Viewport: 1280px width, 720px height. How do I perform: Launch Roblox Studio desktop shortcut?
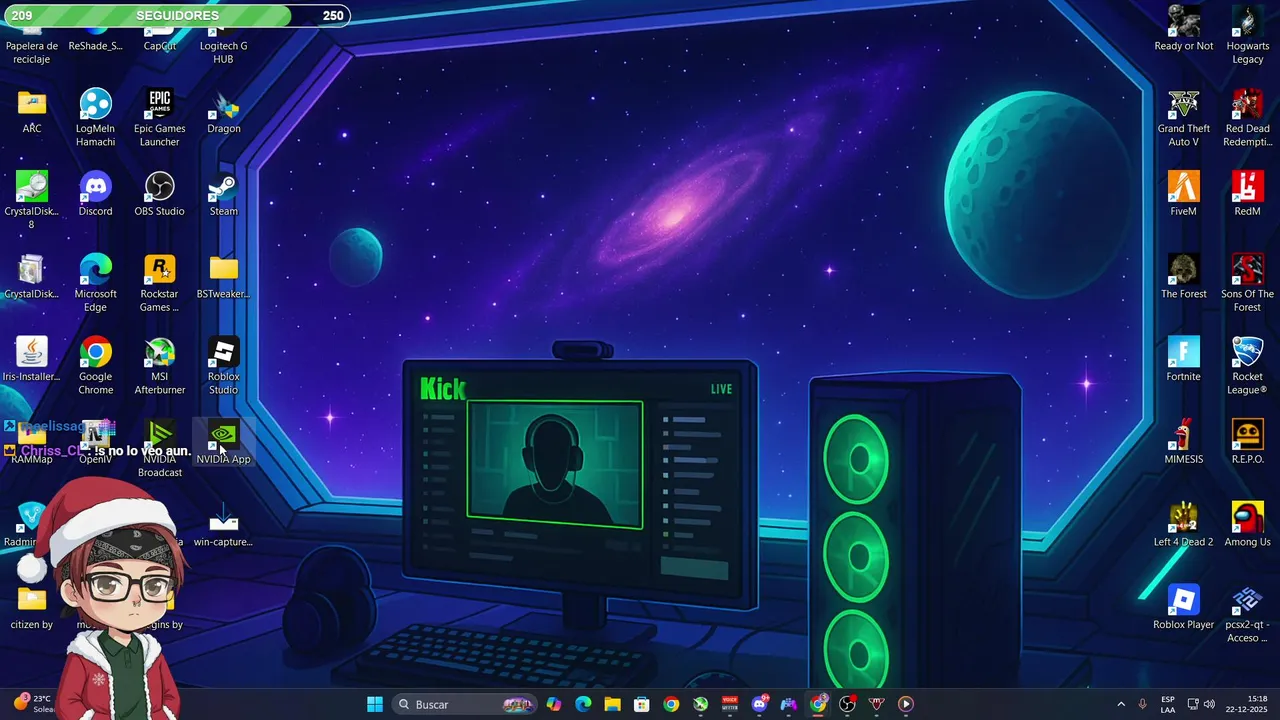pyautogui.click(x=224, y=367)
